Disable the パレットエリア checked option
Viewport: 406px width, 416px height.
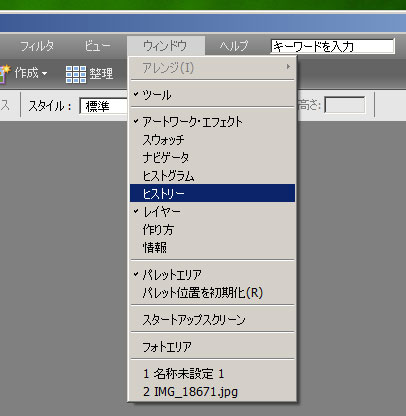(212, 275)
